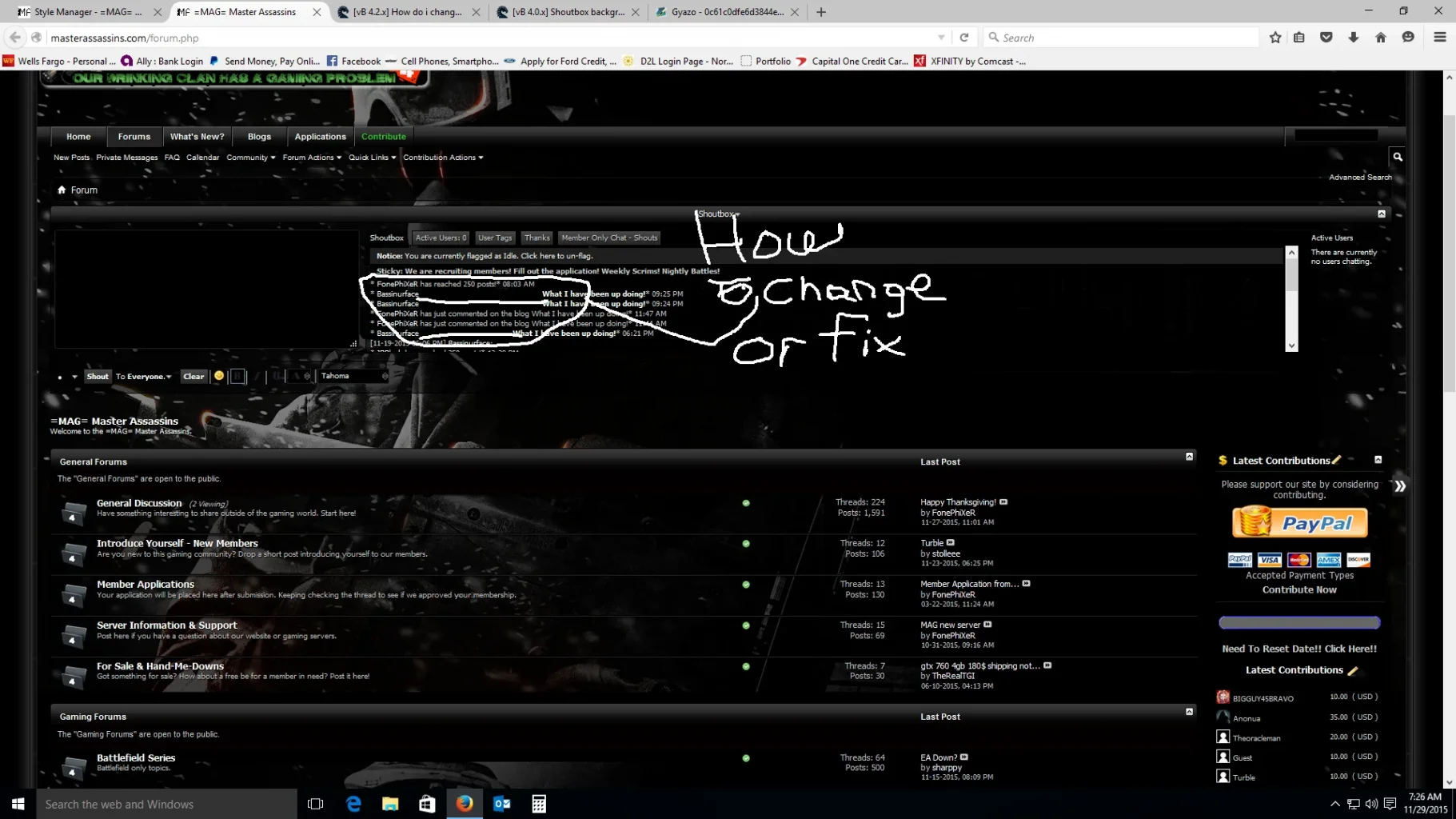Open the Firefox downloads arrow
Image resolution: width=1456 pixels, height=819 pixels.
(1354, 38)
